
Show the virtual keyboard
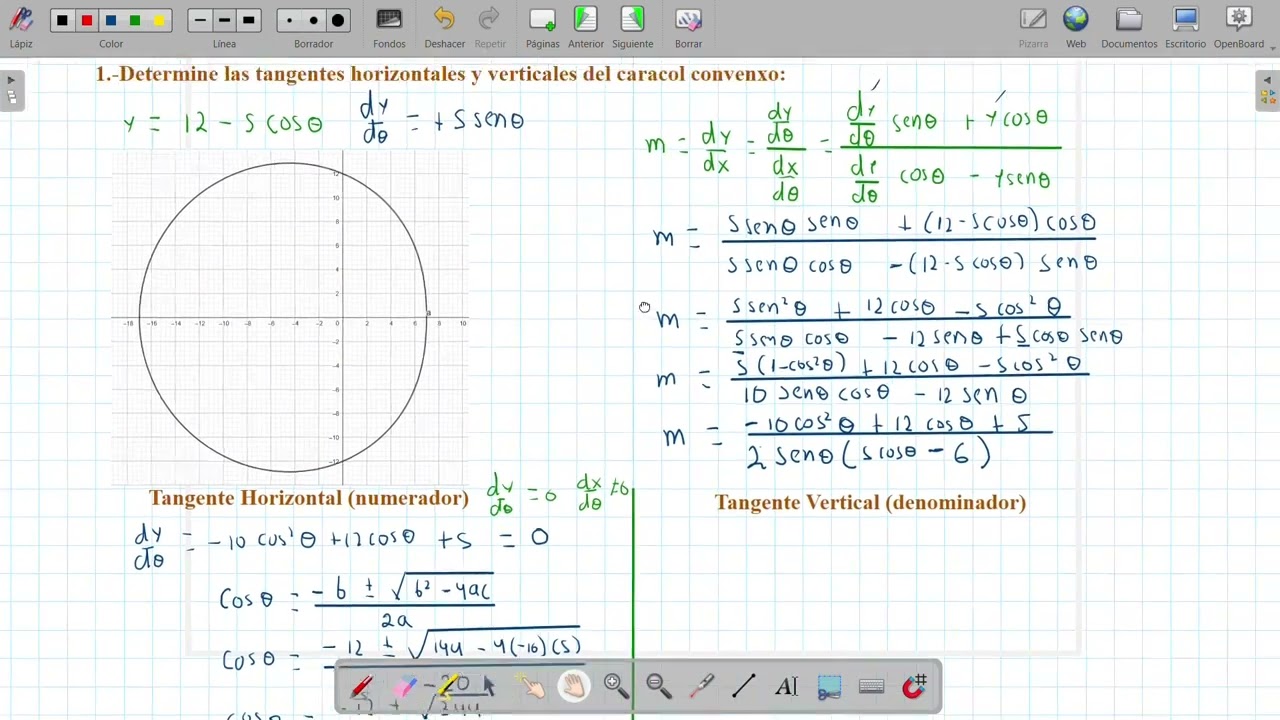click(x=872, y=686)
